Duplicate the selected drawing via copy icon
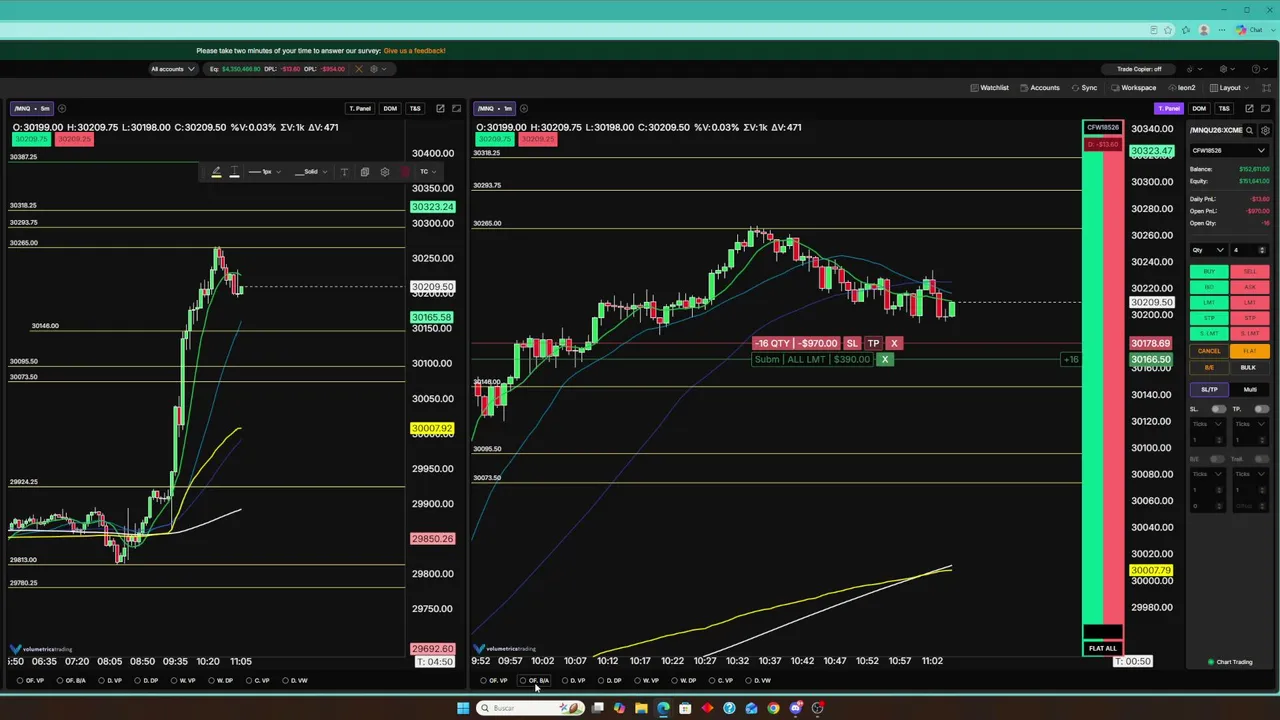 364,172
